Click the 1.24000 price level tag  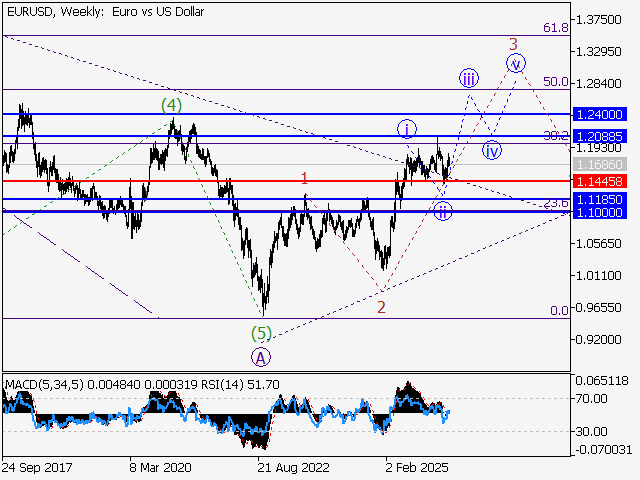[599, 115]
